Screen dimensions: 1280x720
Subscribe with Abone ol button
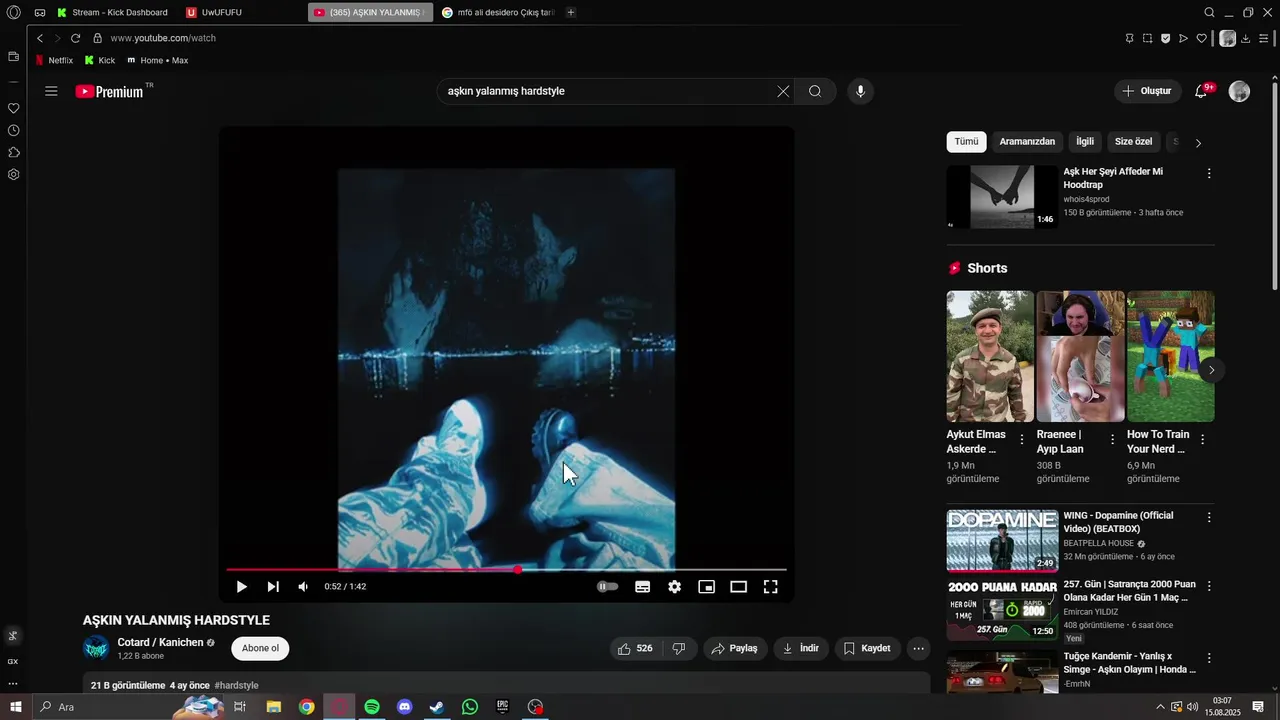[x=260, y=648]
